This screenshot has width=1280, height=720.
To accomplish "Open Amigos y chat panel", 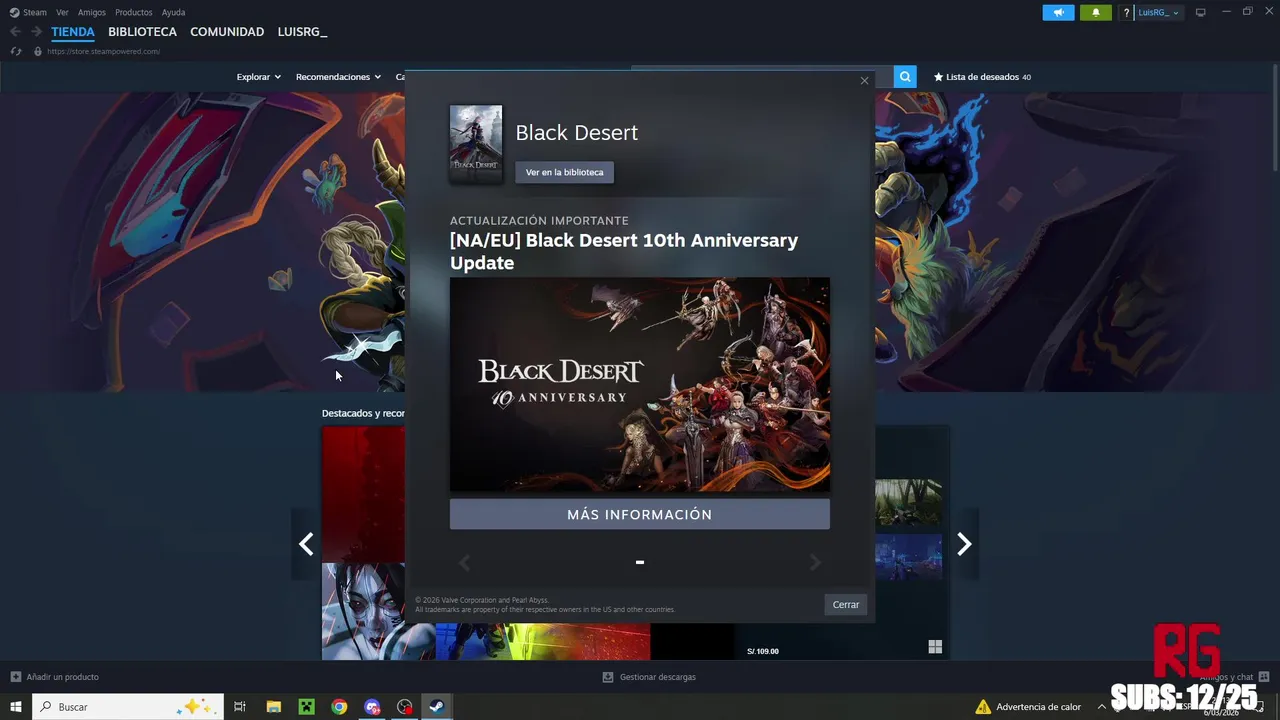I will pos(1234,677).
